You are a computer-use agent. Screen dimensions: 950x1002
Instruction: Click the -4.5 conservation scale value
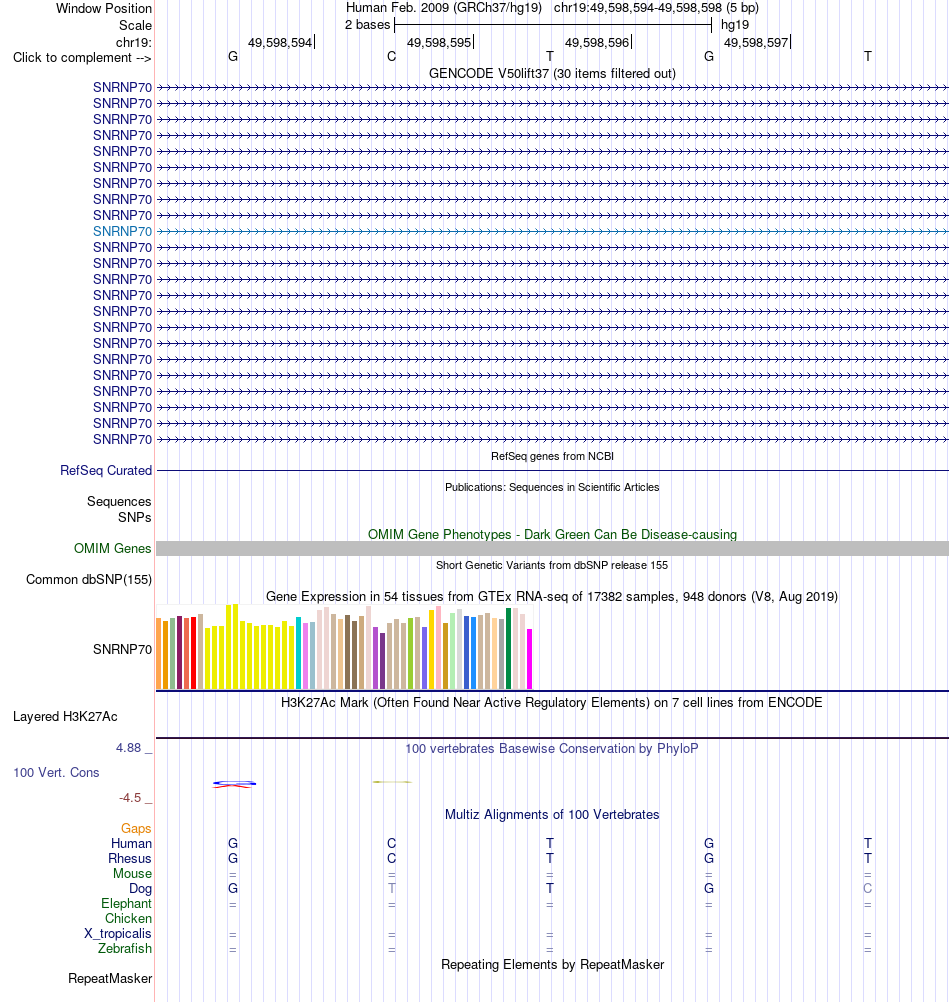[130, 798]
